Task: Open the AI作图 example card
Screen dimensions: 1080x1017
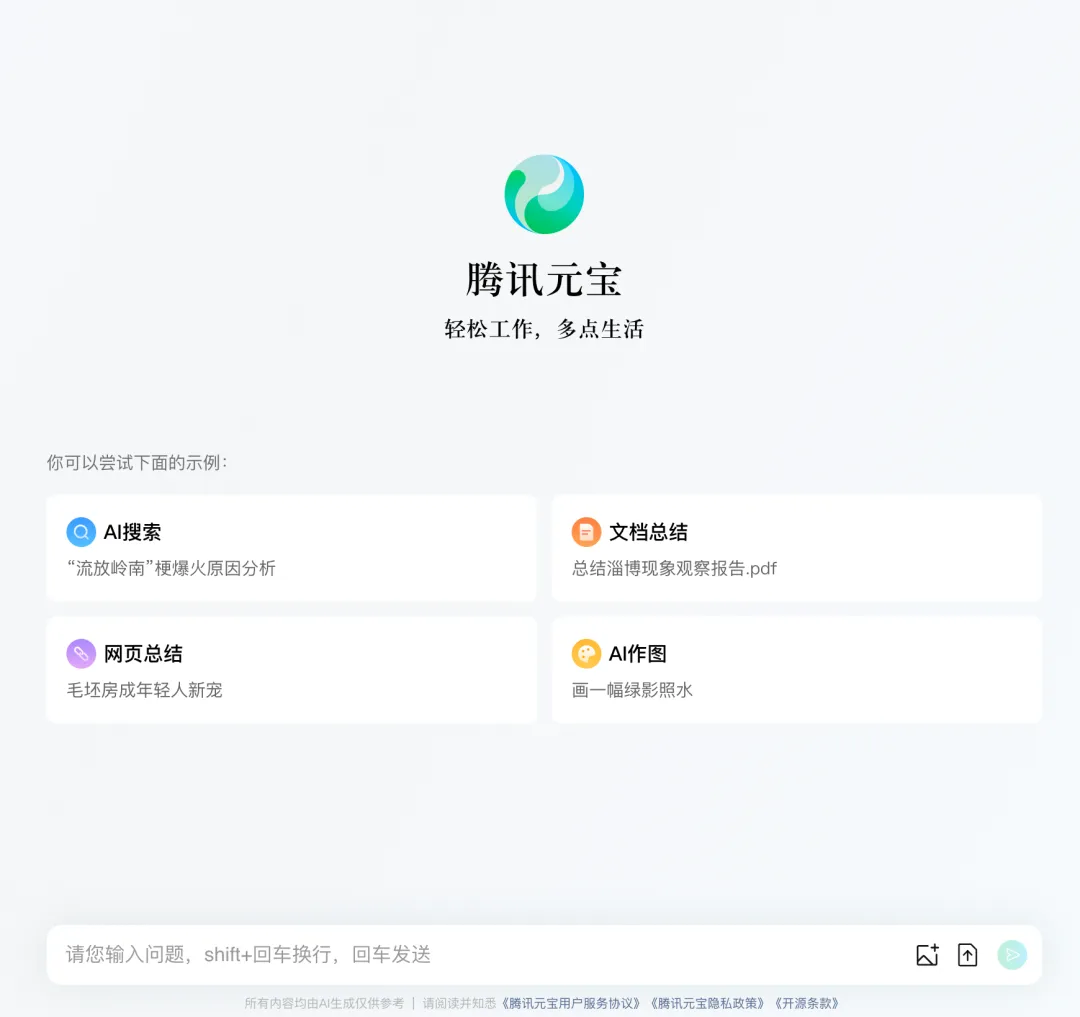Action: 797,670
